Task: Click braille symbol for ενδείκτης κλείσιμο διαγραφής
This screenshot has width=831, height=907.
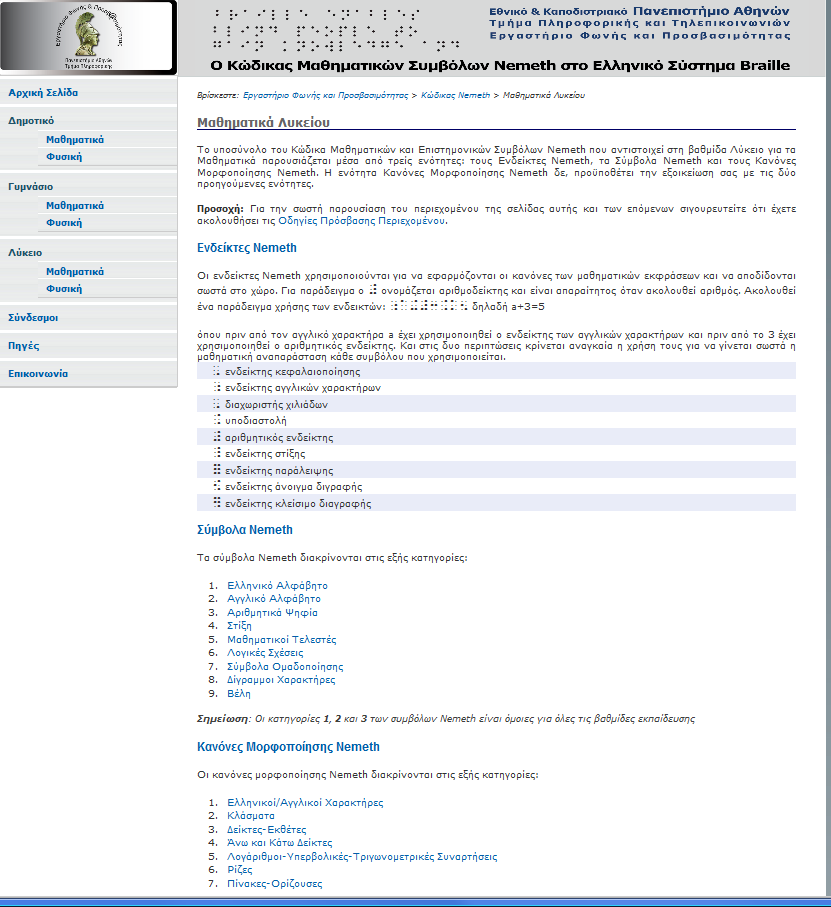Action: (216, 503)
